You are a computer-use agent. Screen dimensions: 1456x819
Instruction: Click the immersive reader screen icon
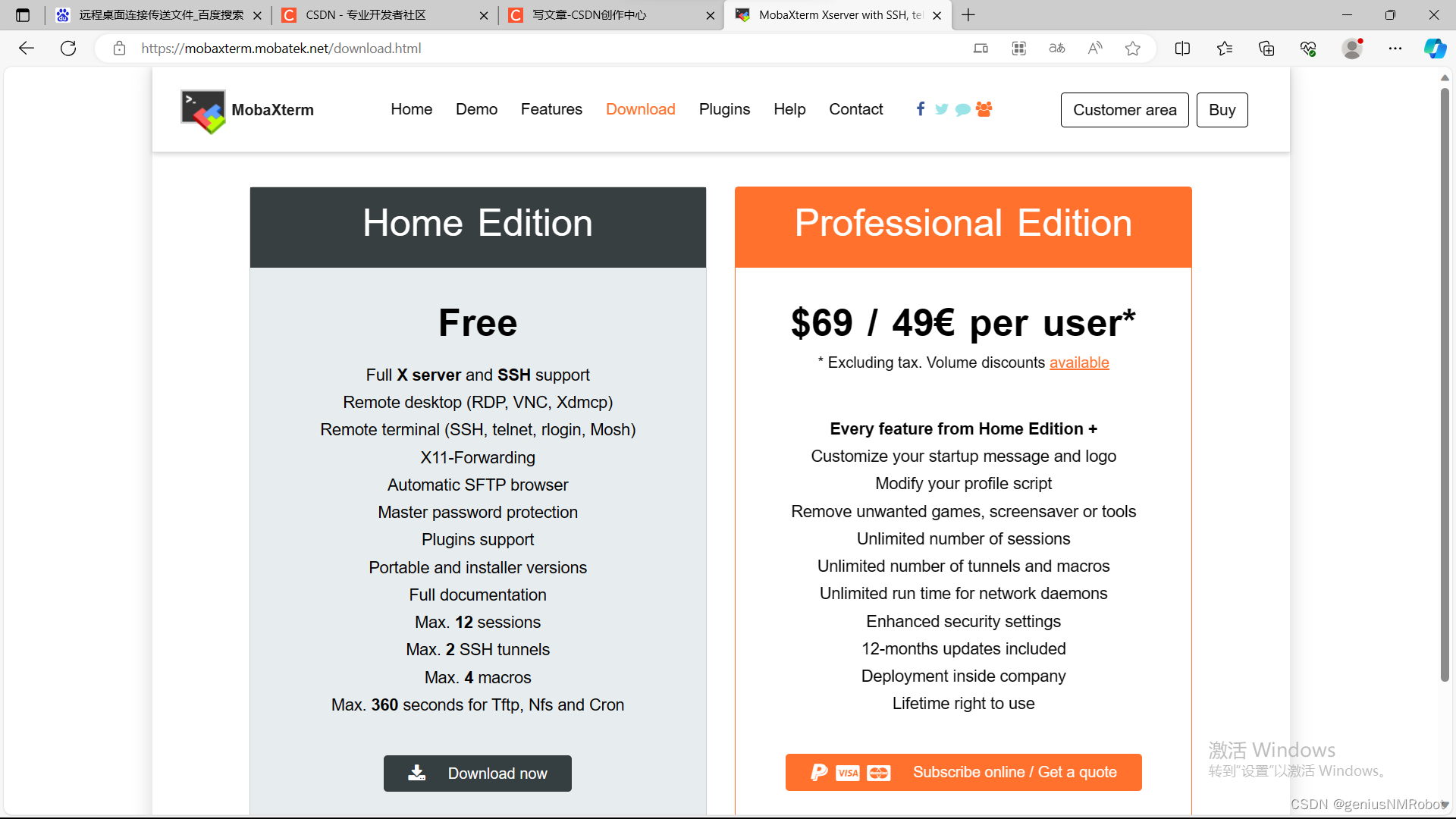(981, 49)
